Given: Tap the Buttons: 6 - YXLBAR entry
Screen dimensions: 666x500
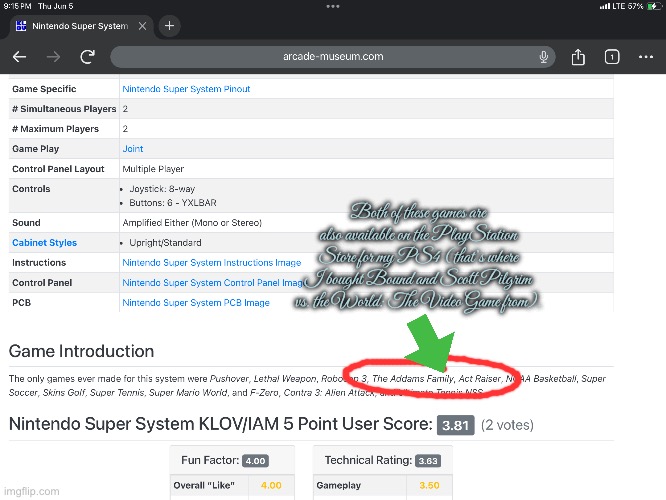Looking at the screenshot, I should pyautogui.click(x=173, y=203).
